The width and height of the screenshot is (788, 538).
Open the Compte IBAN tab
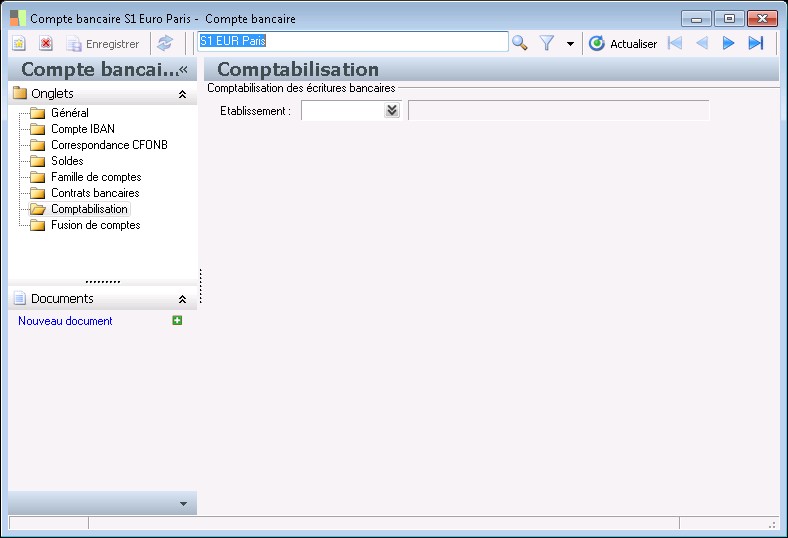(x=83, y=129)
